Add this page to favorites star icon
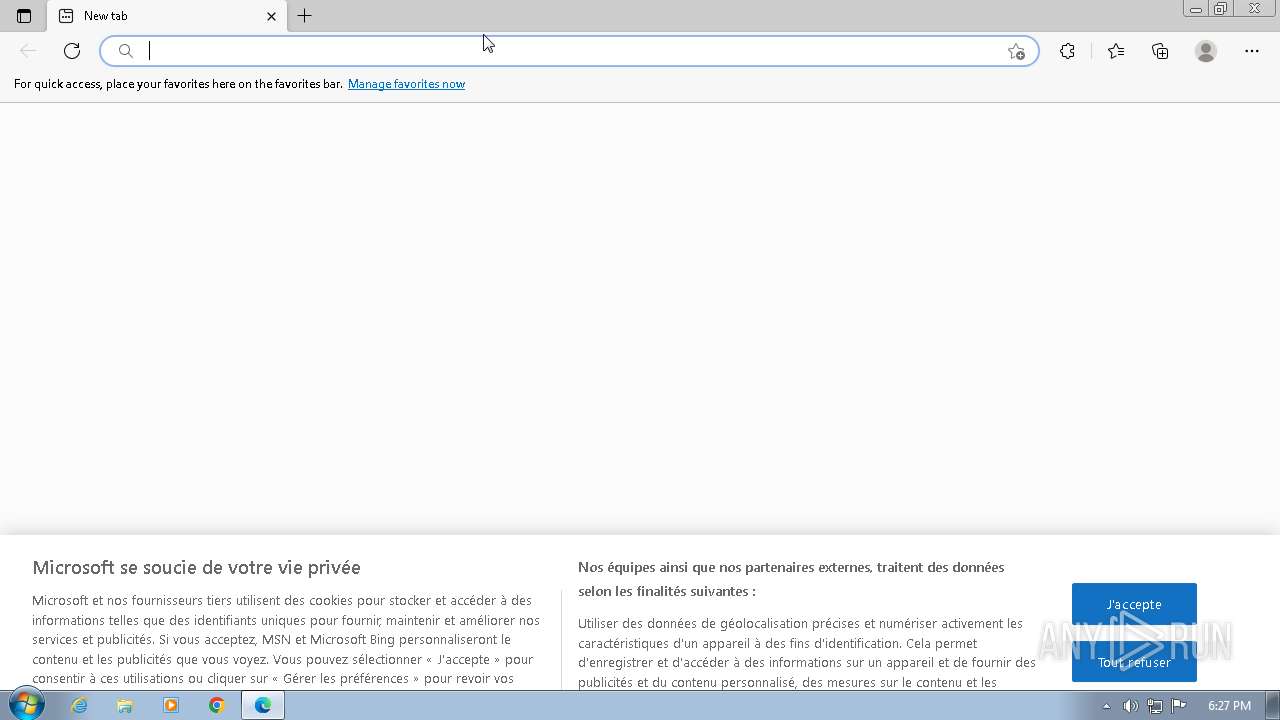 (1016, 51)
